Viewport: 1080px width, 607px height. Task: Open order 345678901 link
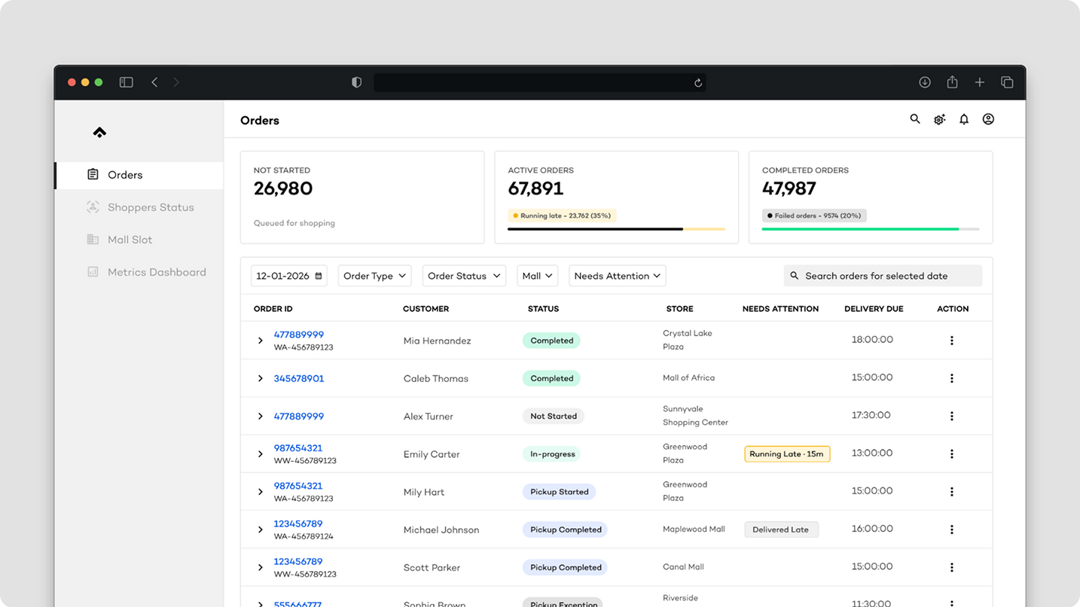(299, 379)
